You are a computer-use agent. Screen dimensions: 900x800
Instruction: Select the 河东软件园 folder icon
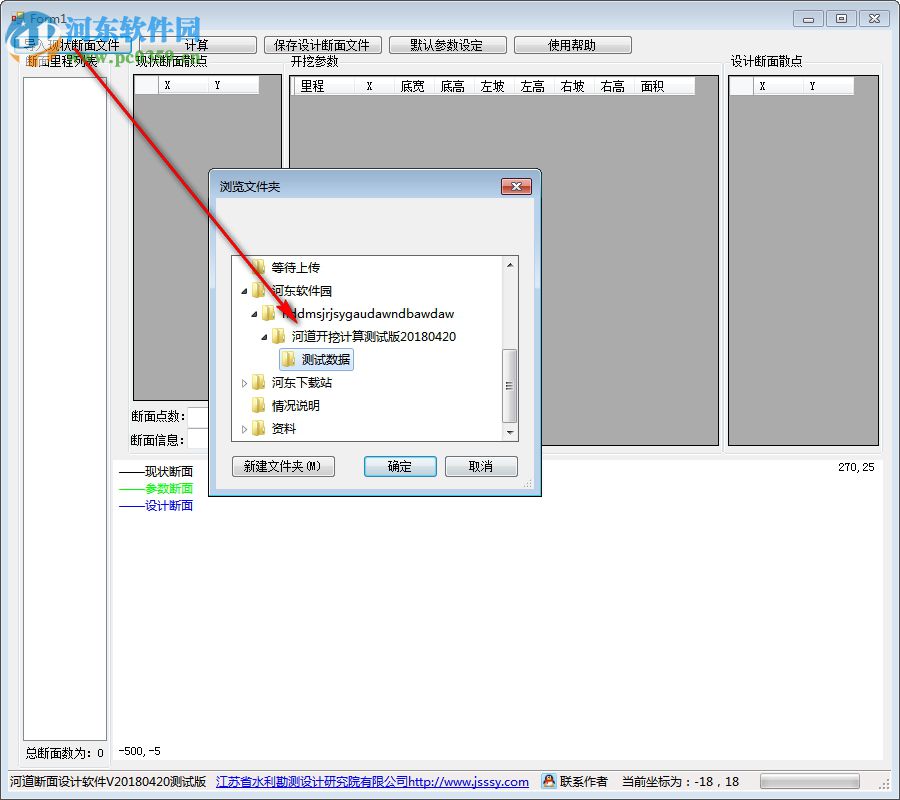click(258, 290)
